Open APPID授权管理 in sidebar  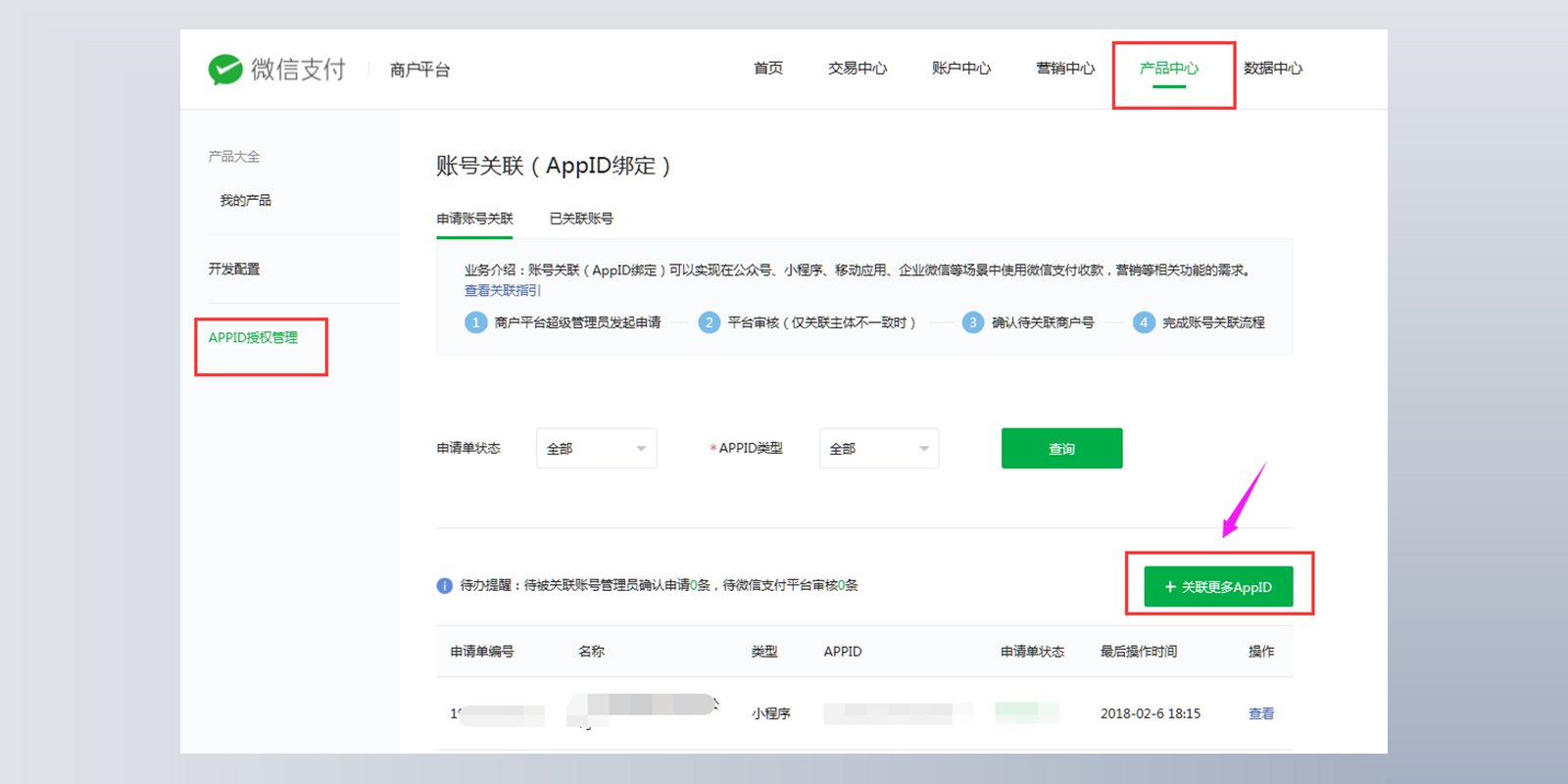253,338
